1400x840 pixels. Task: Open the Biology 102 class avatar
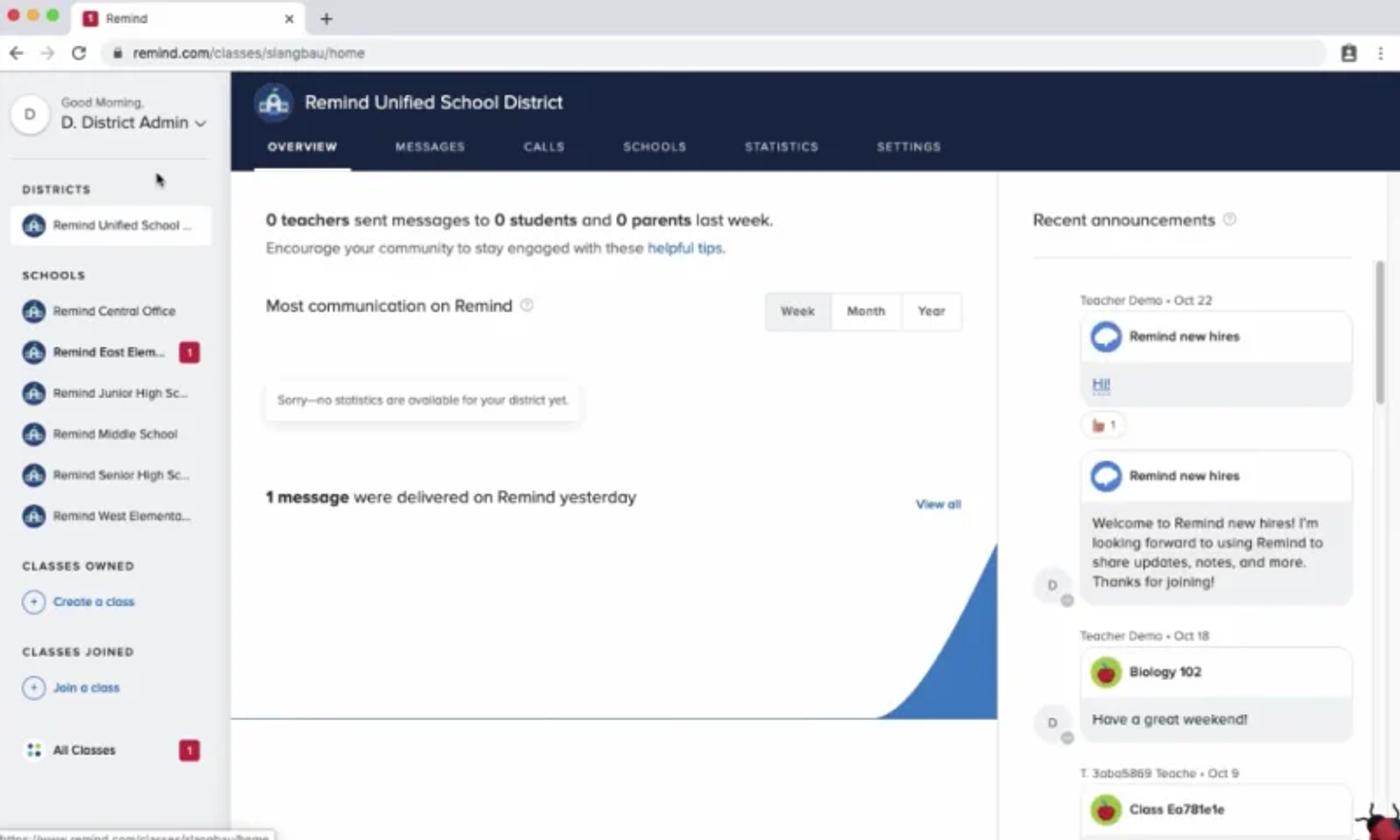[x=1105, y=671]
